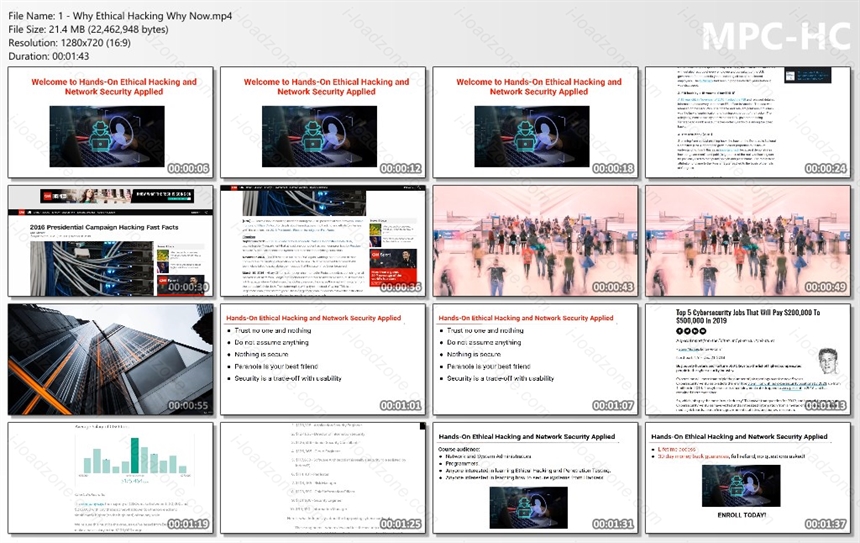Screen dimensions: 860x543
Task: Click the social share icons in jobs article
Action: click(x=691, y=331)
